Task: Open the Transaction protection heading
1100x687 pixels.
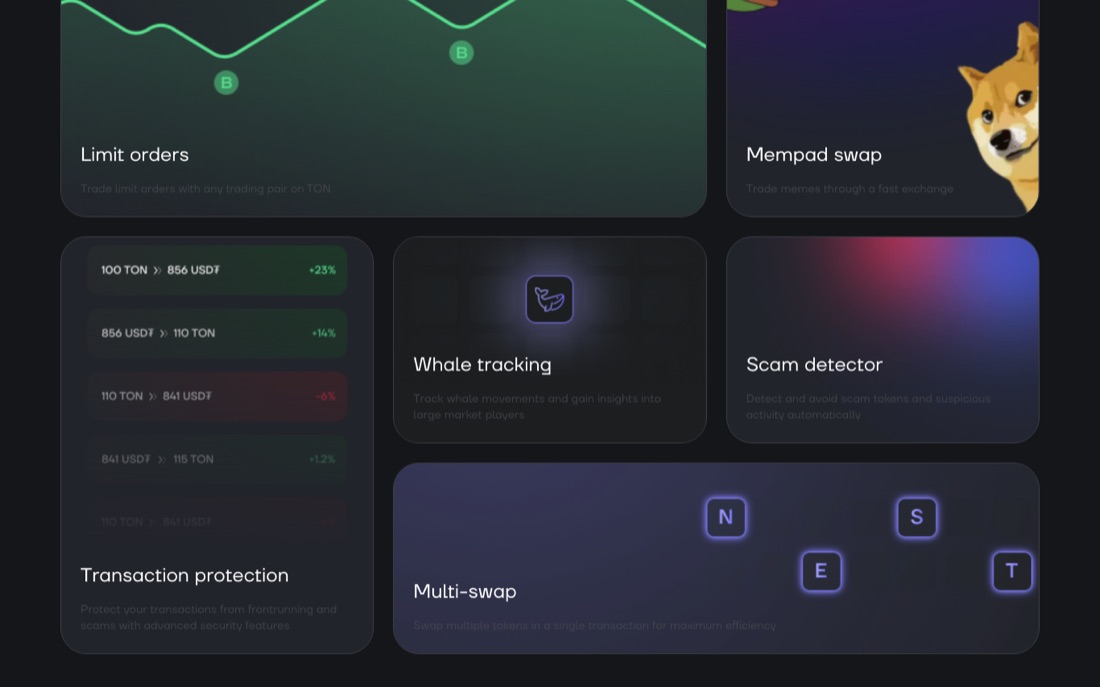Action: [185, 575]
